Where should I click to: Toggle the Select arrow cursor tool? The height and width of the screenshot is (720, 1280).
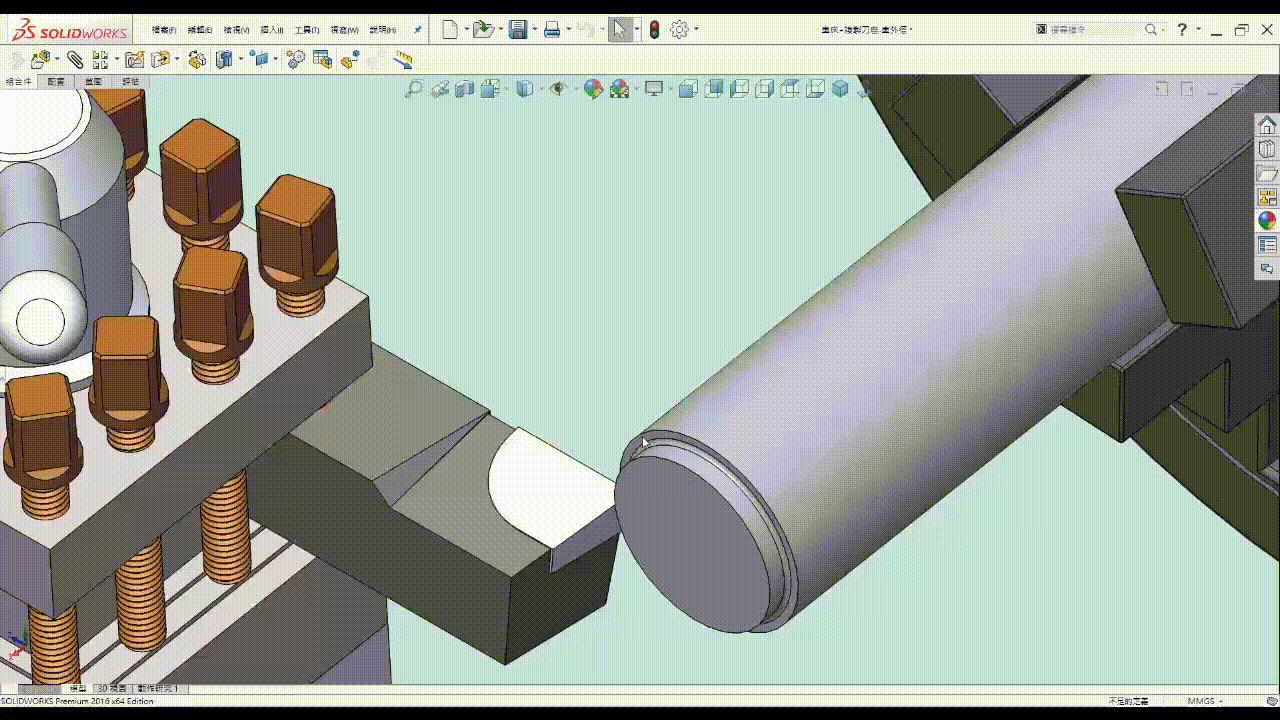[620, 30]
